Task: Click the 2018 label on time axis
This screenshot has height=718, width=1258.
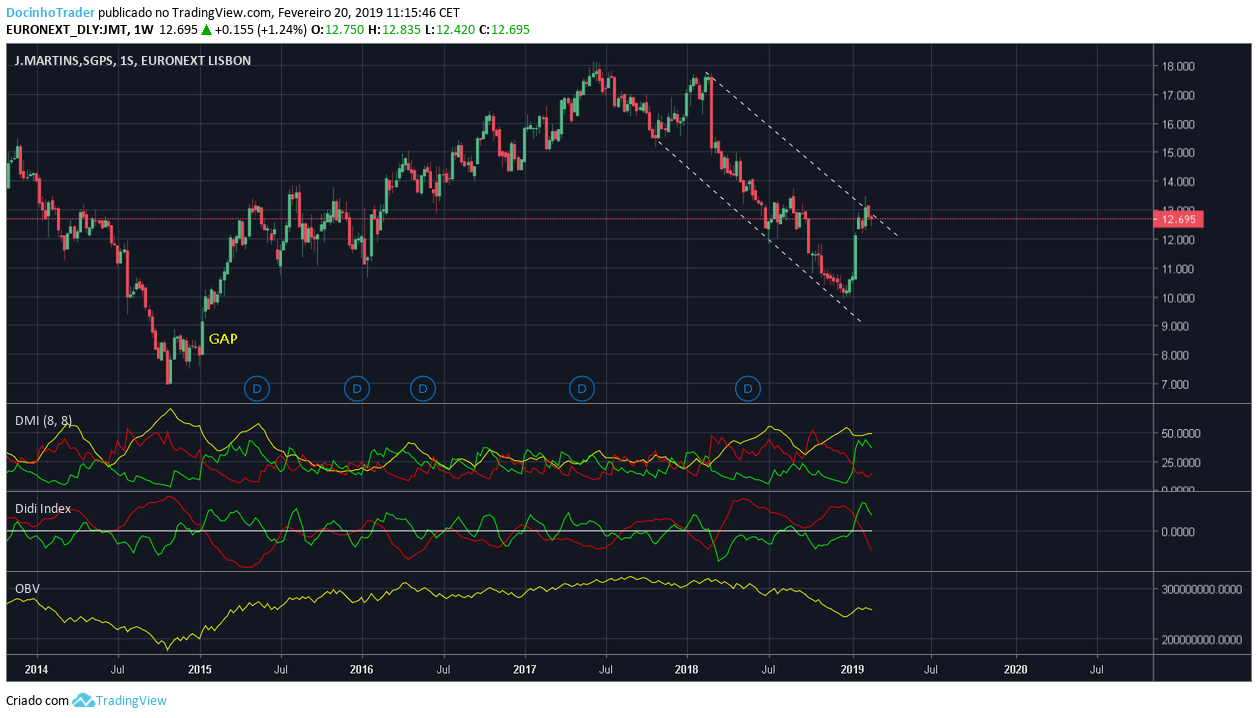Action: (x=687, y=669)
